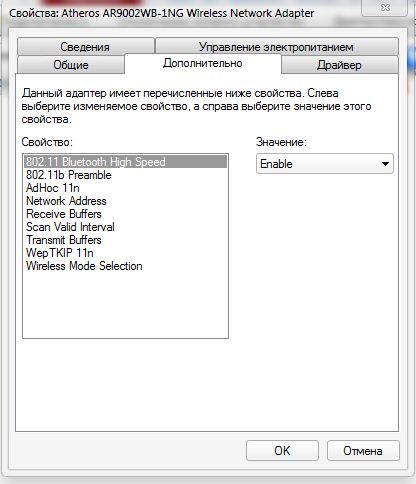Click the Enable value combo box text

[276, 164]
